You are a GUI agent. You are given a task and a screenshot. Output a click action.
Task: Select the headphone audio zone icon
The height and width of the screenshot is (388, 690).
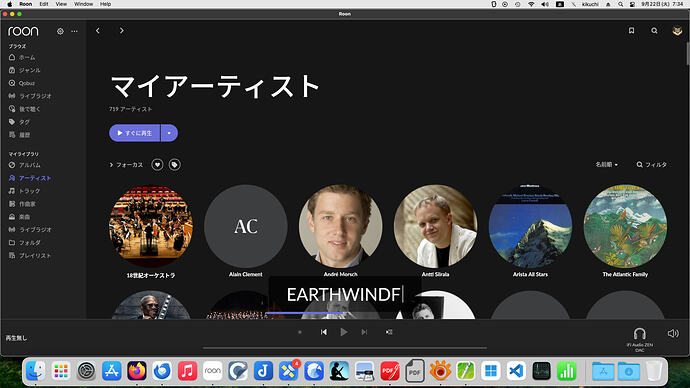pos(639,334)
